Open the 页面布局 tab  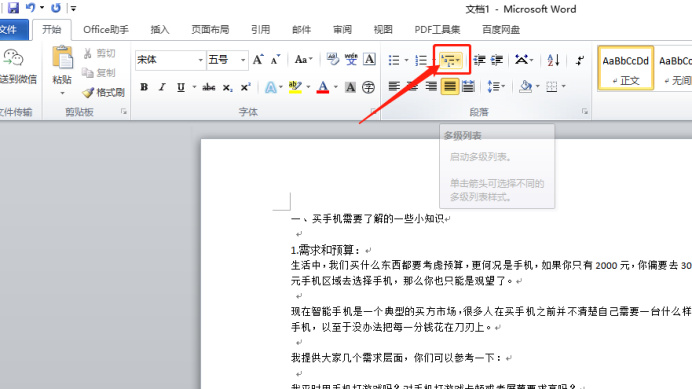point(210,30)
